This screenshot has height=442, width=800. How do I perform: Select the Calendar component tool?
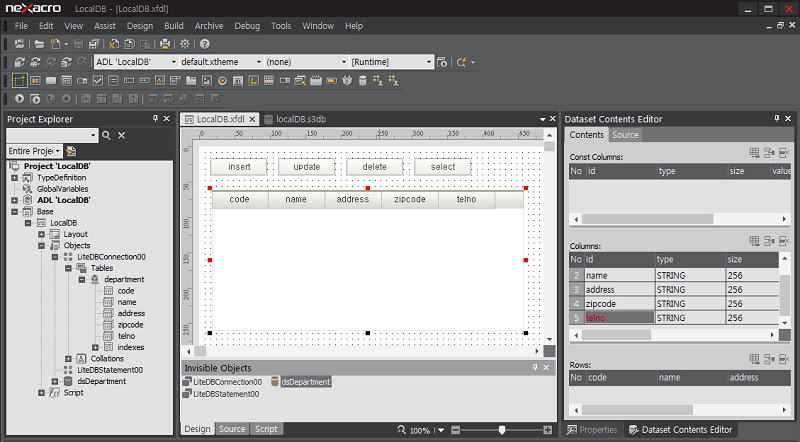[238, 81]
